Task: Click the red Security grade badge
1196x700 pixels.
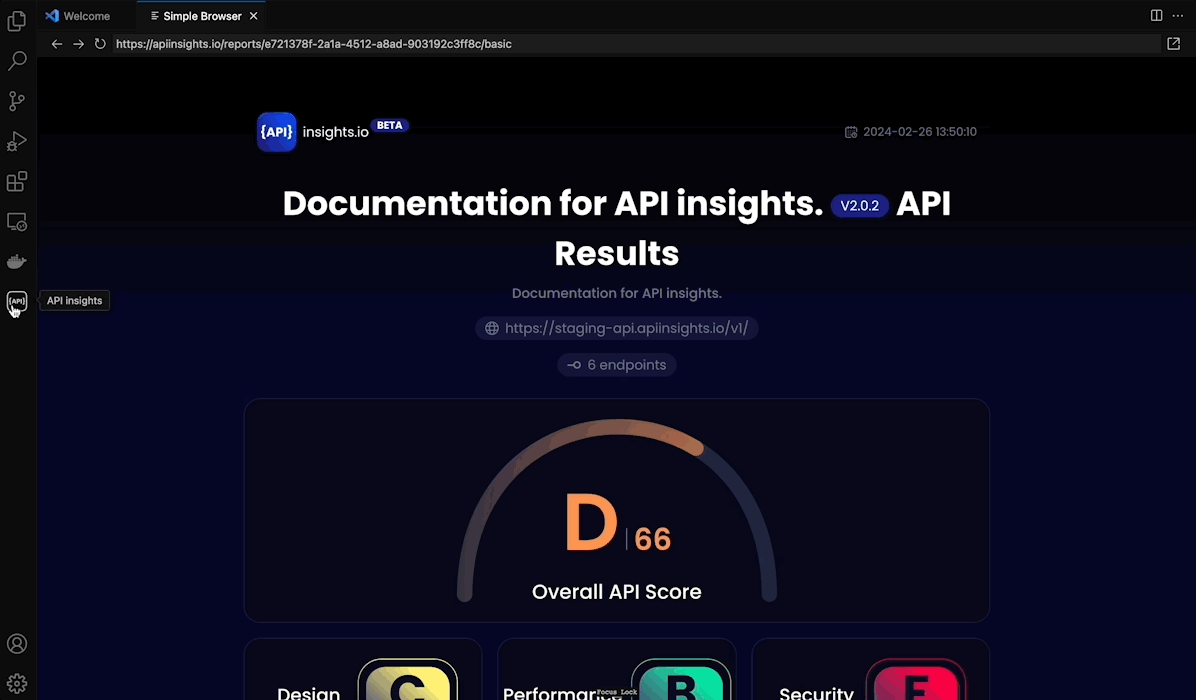Action: pyautogui.click(x=915, y=679)
